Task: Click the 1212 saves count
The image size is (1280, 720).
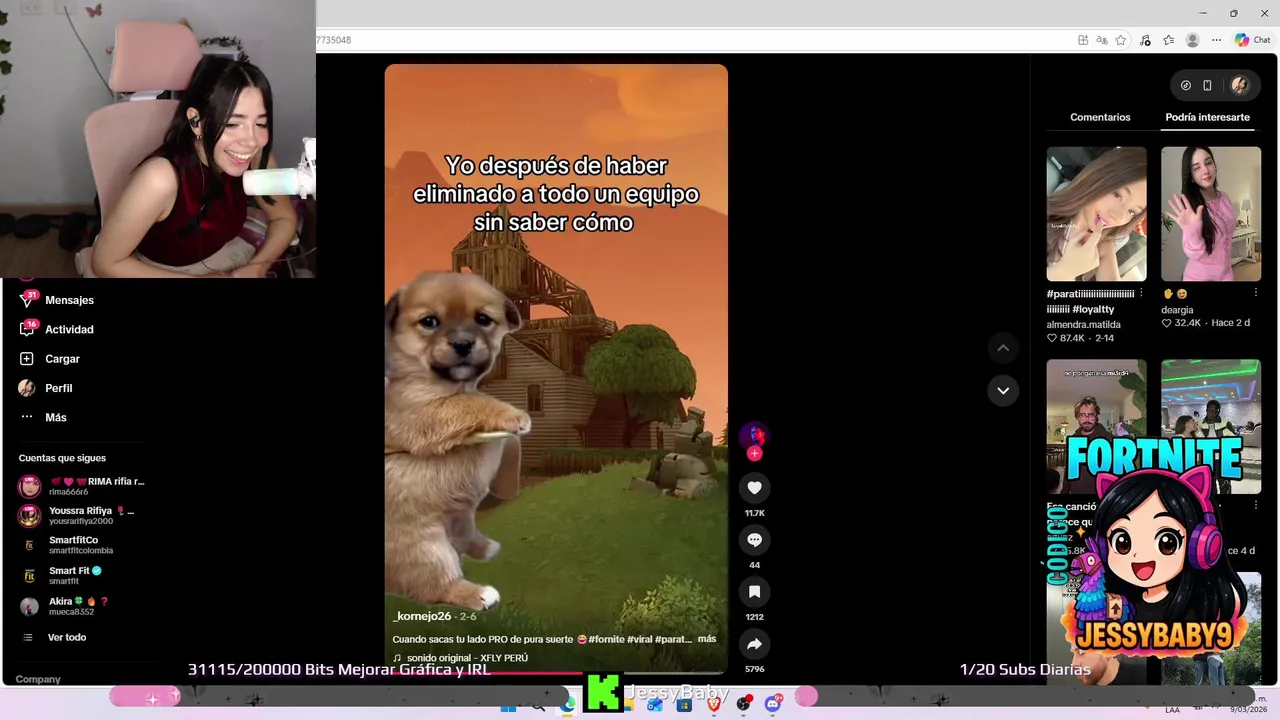Action: tap(754, 617)
